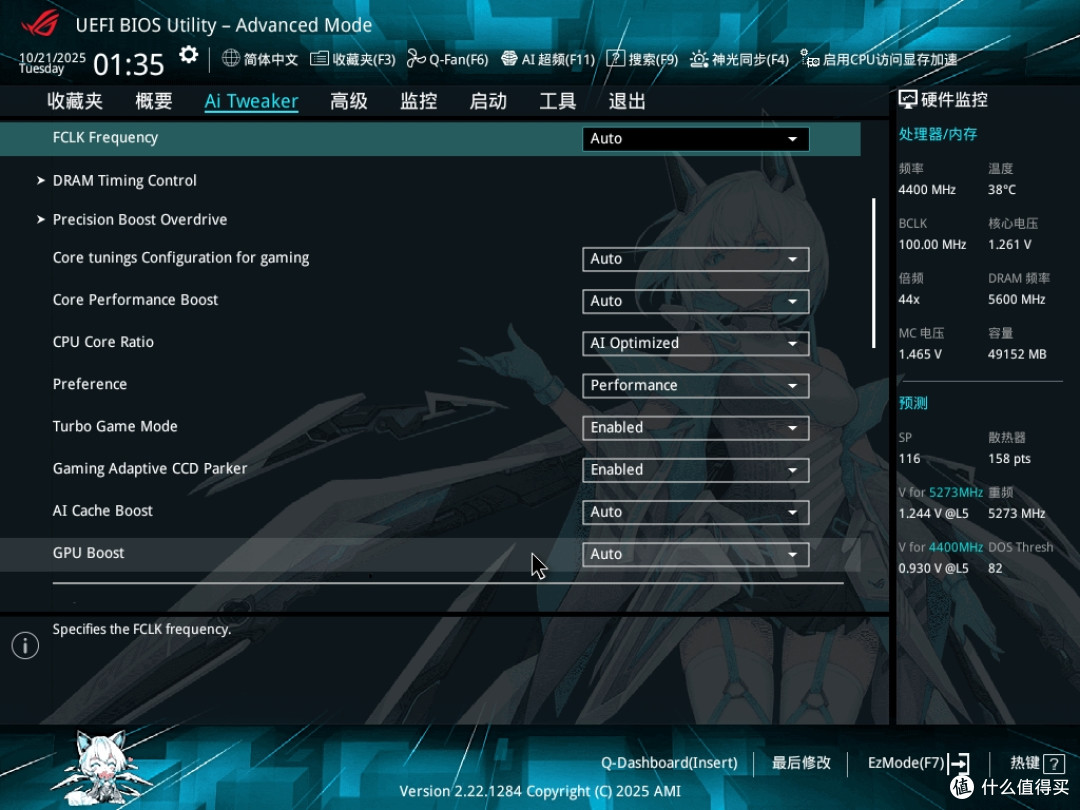Switch to the 概要 tab

click(154, 101)
